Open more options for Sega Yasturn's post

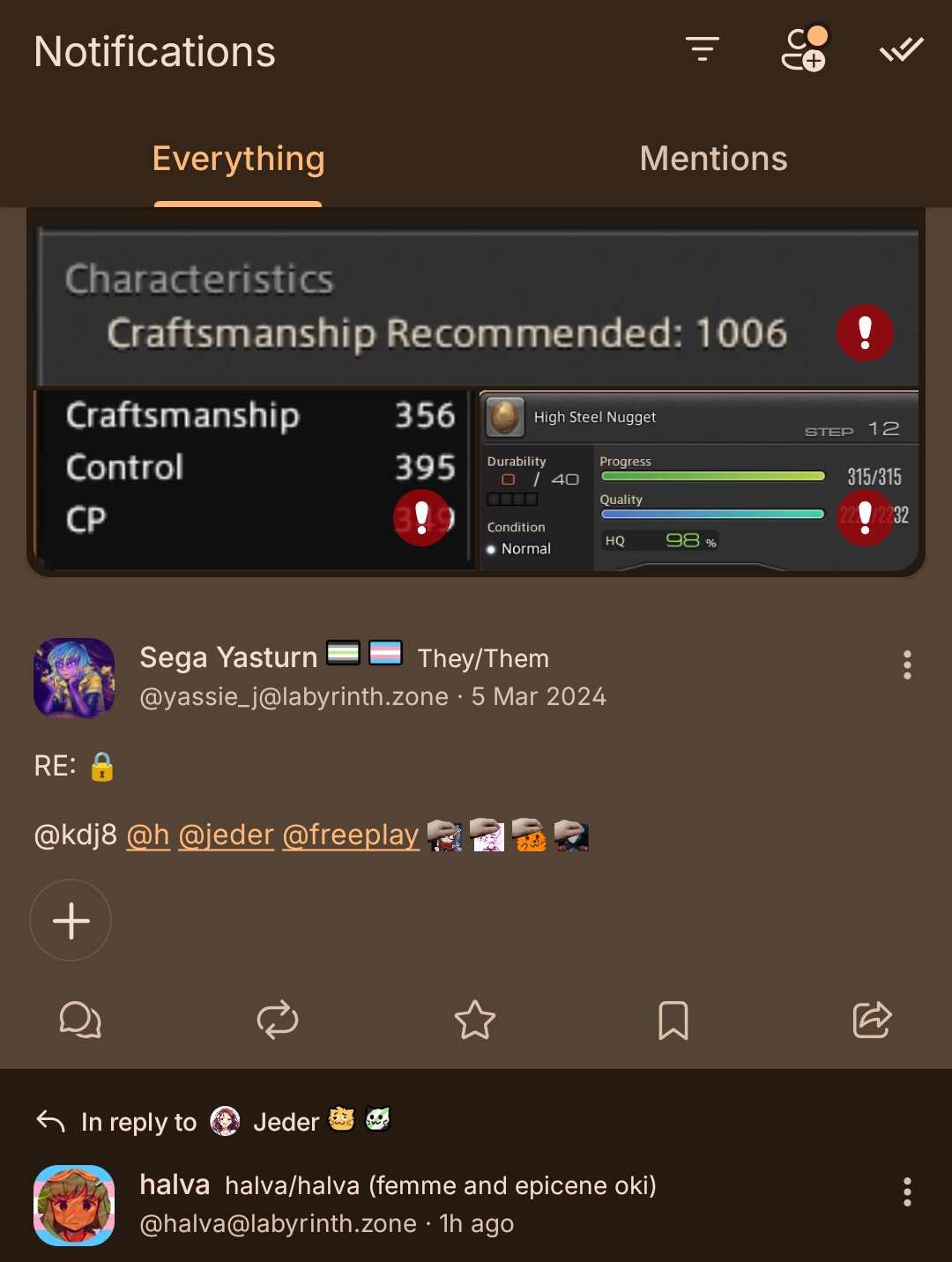(907, 664)
